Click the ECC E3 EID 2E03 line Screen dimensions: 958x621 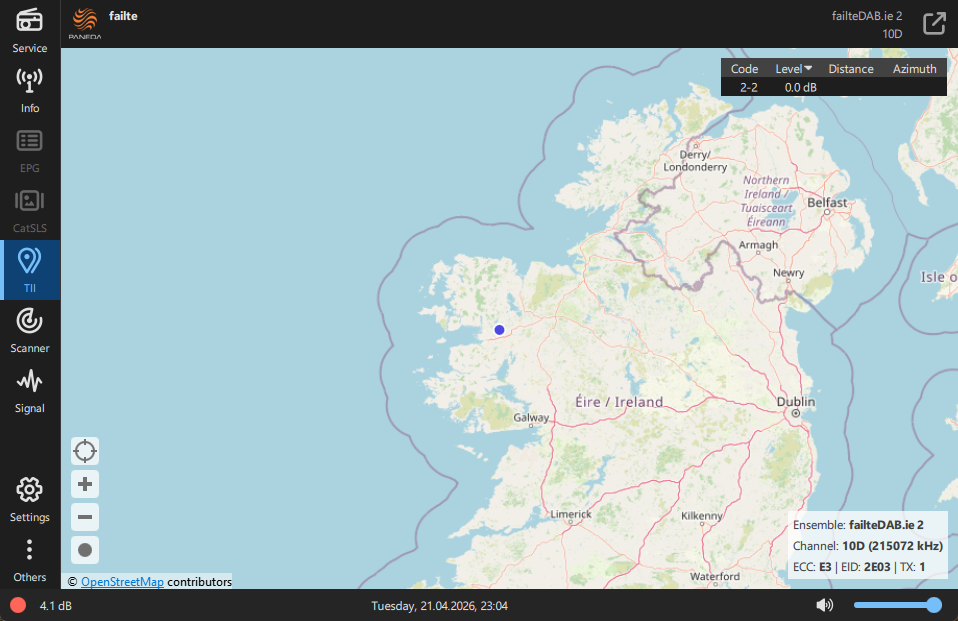tap(858, 567)
